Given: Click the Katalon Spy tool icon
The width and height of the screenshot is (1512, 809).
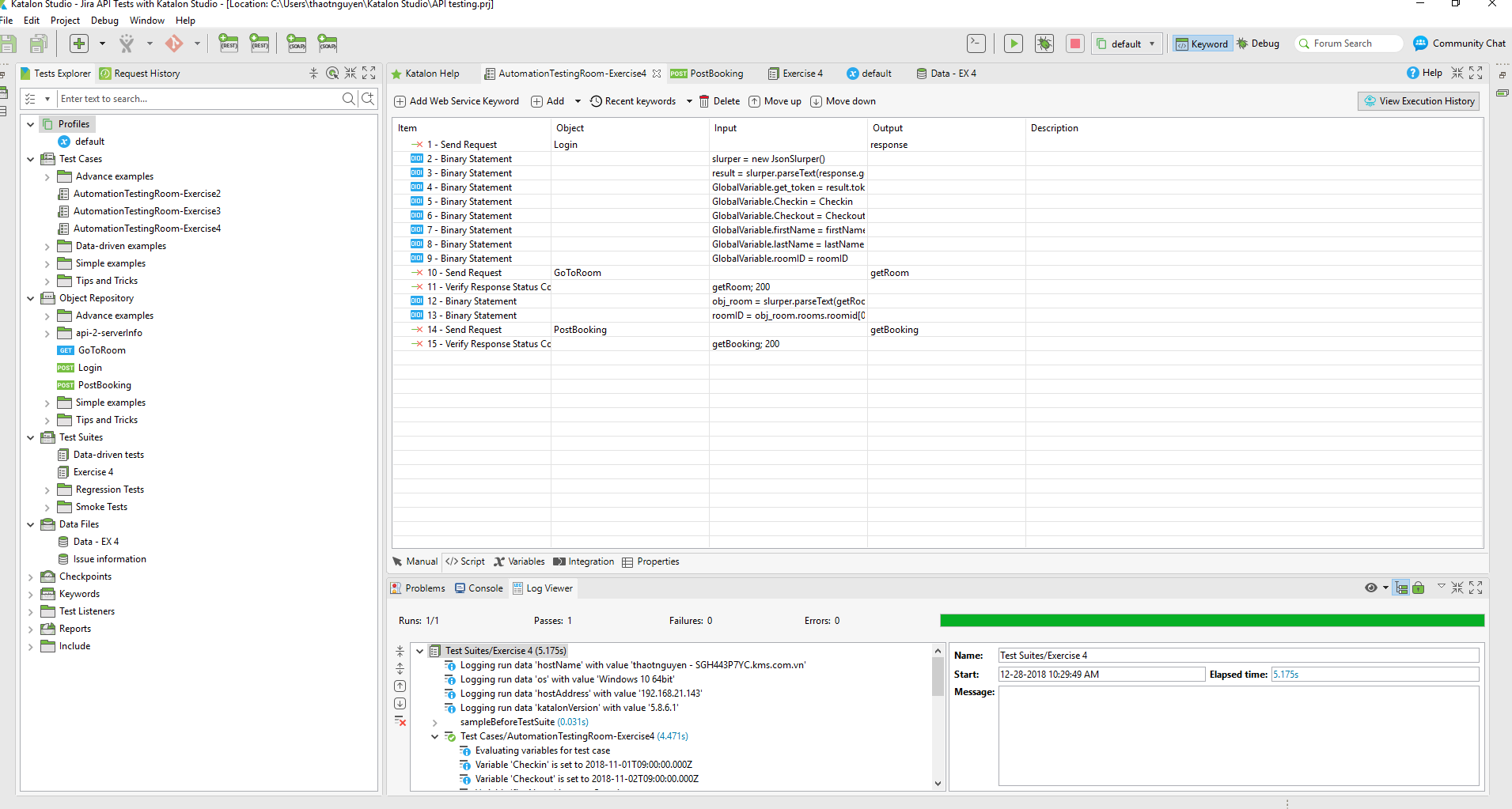Looking at the screenshot, I should 127,43.
